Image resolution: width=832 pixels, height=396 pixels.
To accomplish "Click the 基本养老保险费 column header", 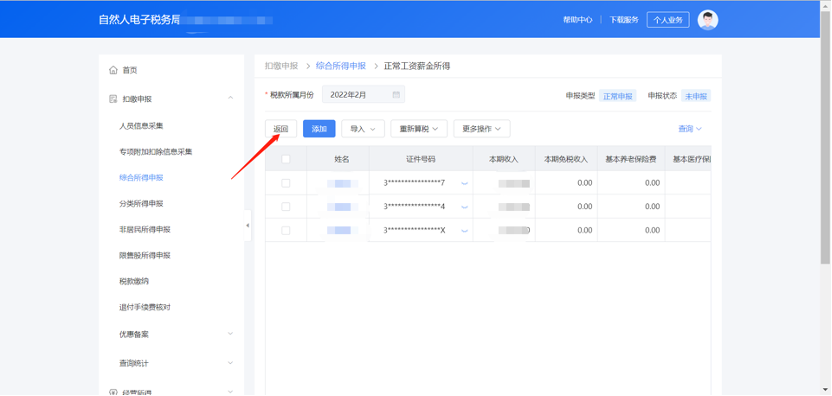I will click(631, 159).
